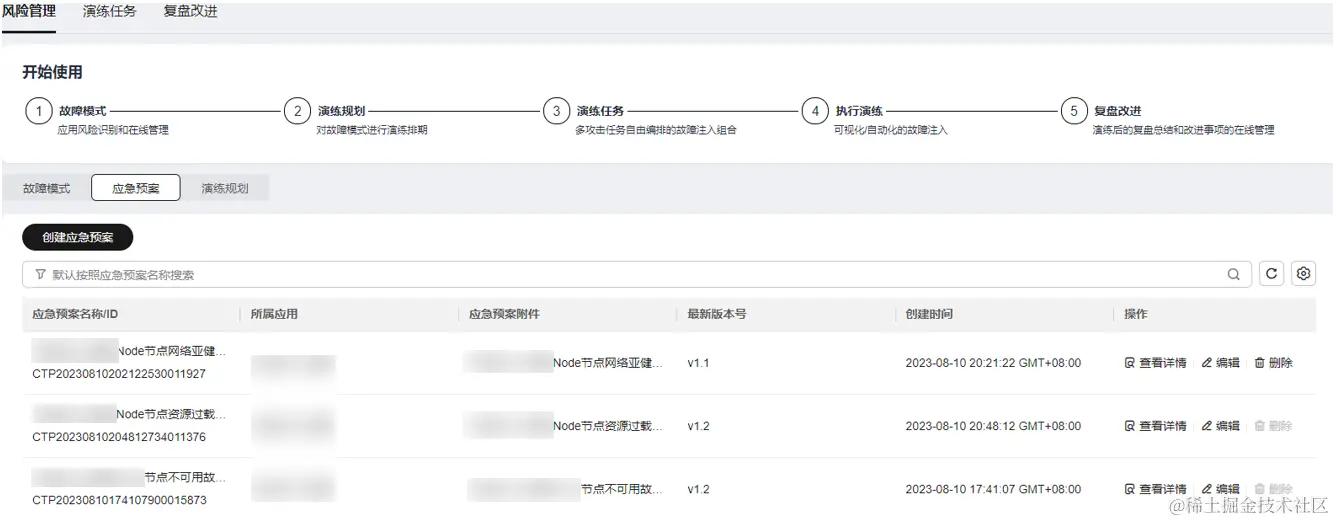Screen dimensions: 1335x522
Task: Click step 5 circle 复盘改进
Action: (x=1074, y=111)
